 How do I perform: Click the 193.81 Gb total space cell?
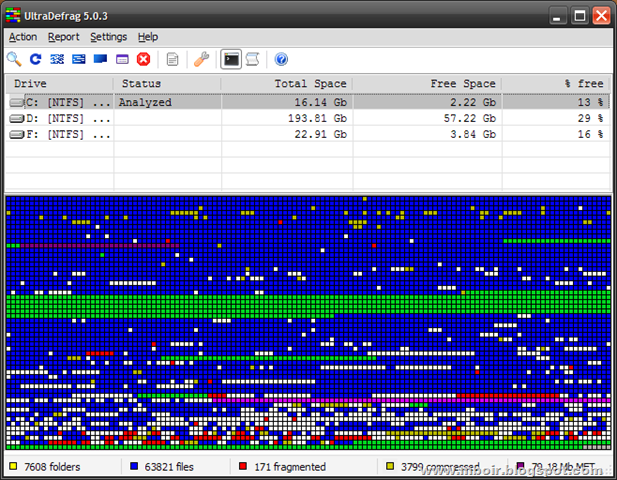pyautogui.click(x=287, y=118)
